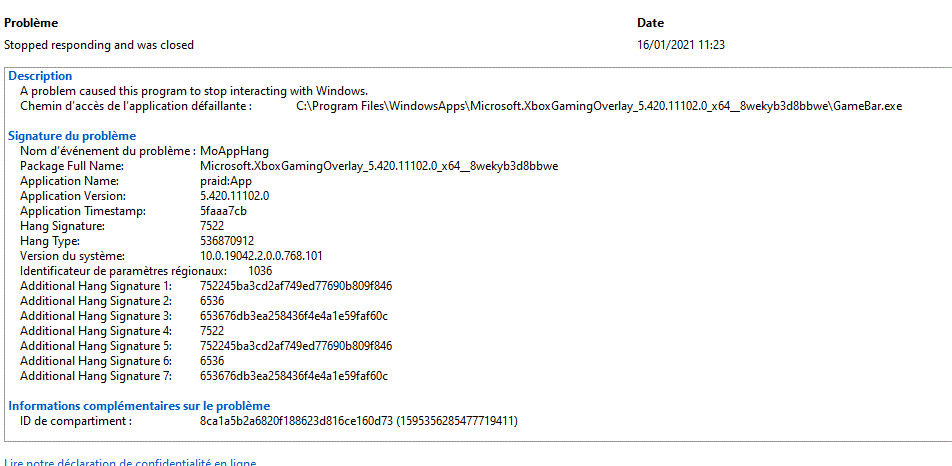Click the regional settings identifier 1036

[260, 271]
